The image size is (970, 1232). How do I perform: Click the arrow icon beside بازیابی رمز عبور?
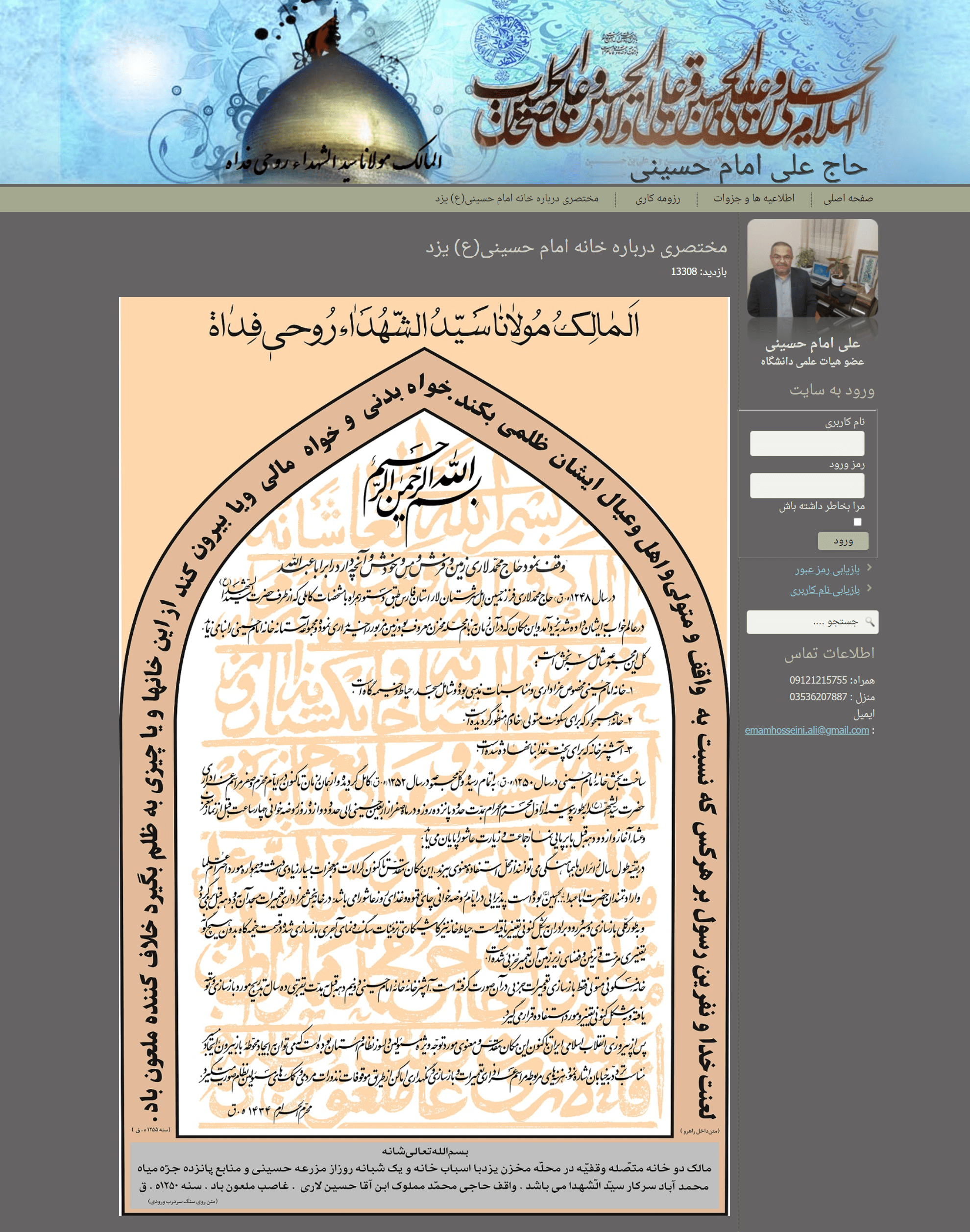click(869, 567)
